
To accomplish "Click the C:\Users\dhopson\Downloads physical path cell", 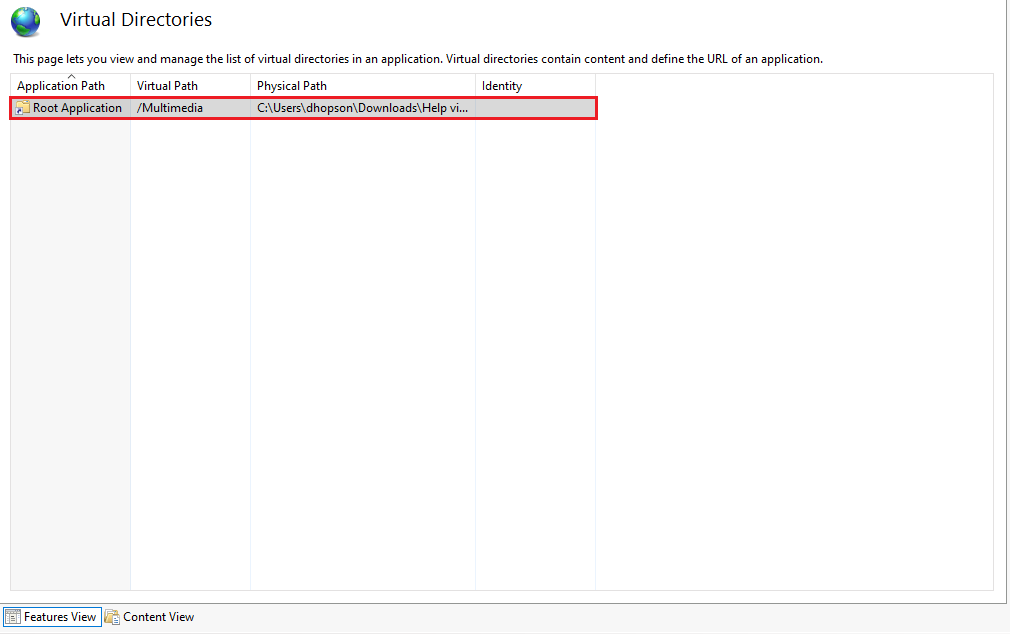I will (x=363, y=108).
